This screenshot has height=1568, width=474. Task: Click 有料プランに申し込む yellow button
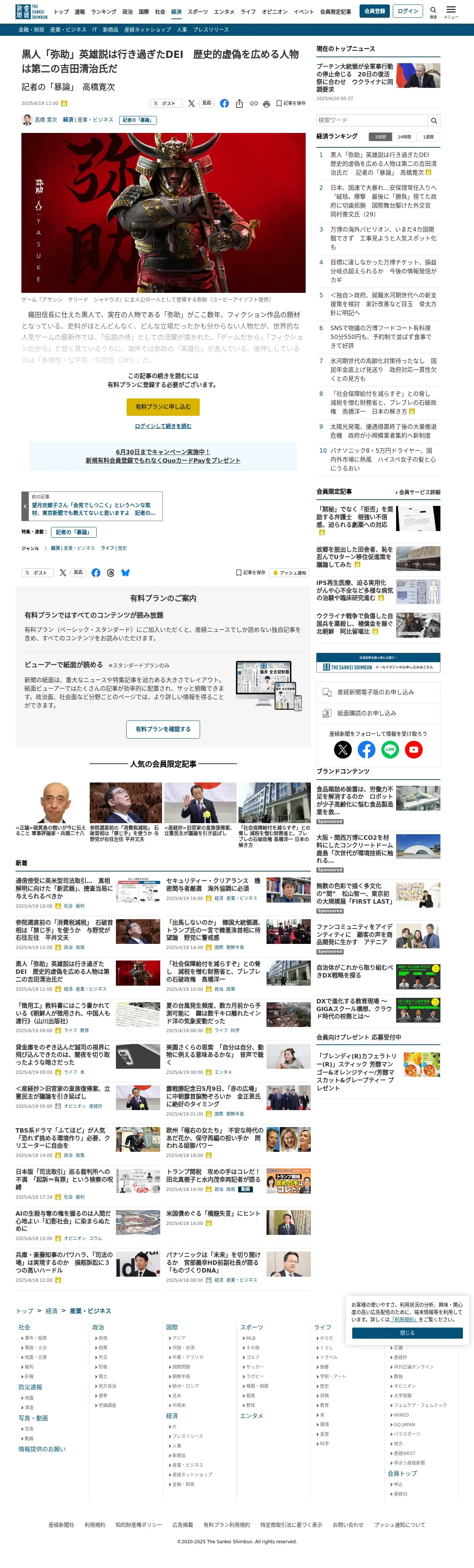tap(163, 407)
